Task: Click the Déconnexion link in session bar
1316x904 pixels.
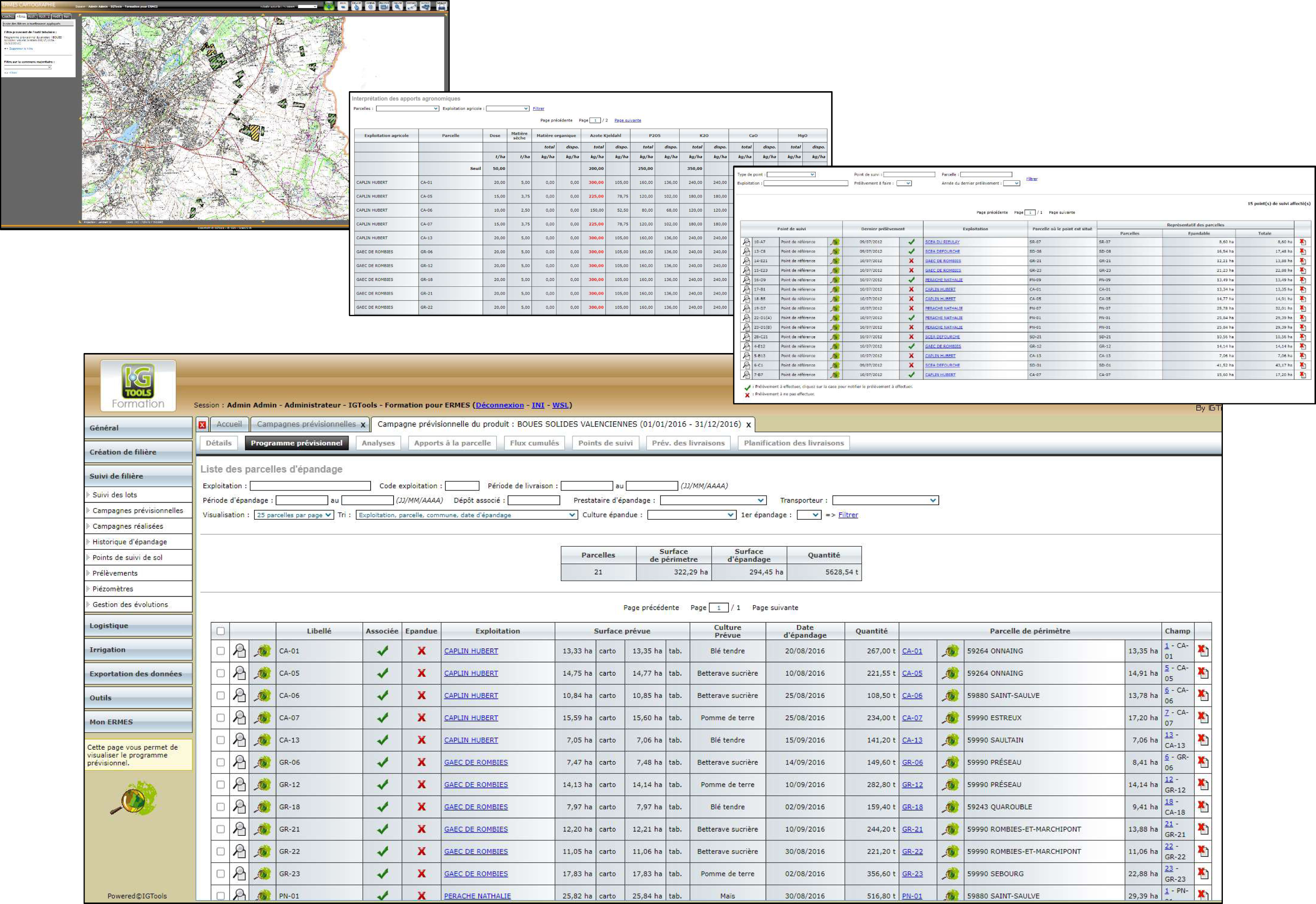Action: (499, 405)
